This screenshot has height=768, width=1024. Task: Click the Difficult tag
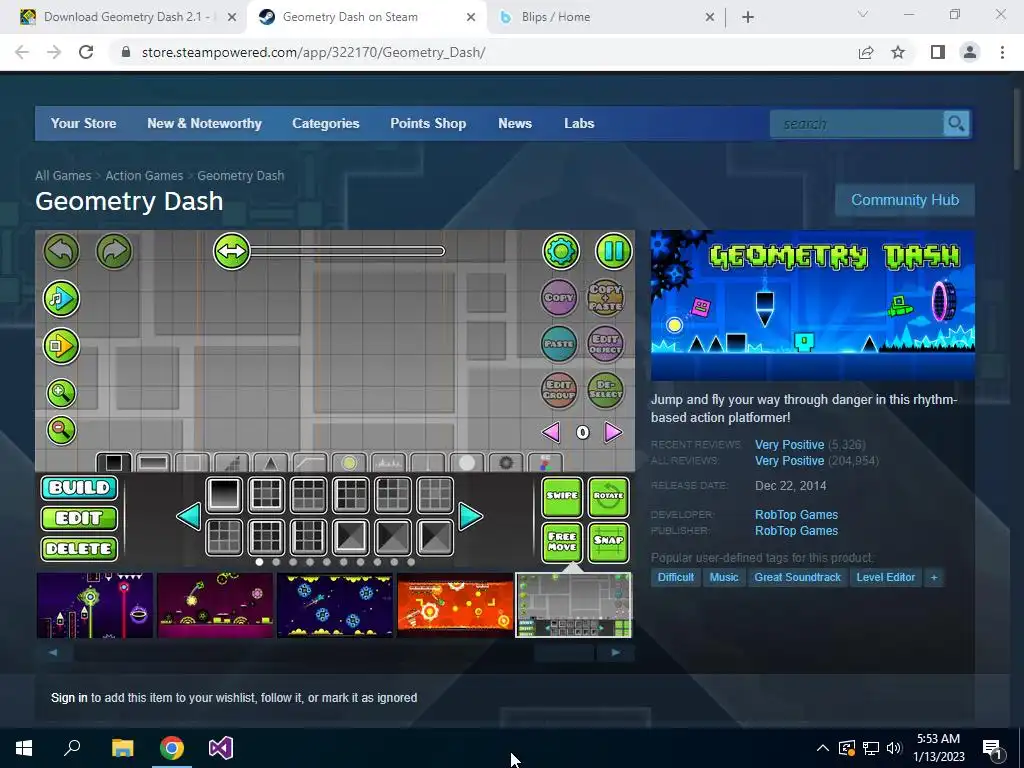click(675, 577)
